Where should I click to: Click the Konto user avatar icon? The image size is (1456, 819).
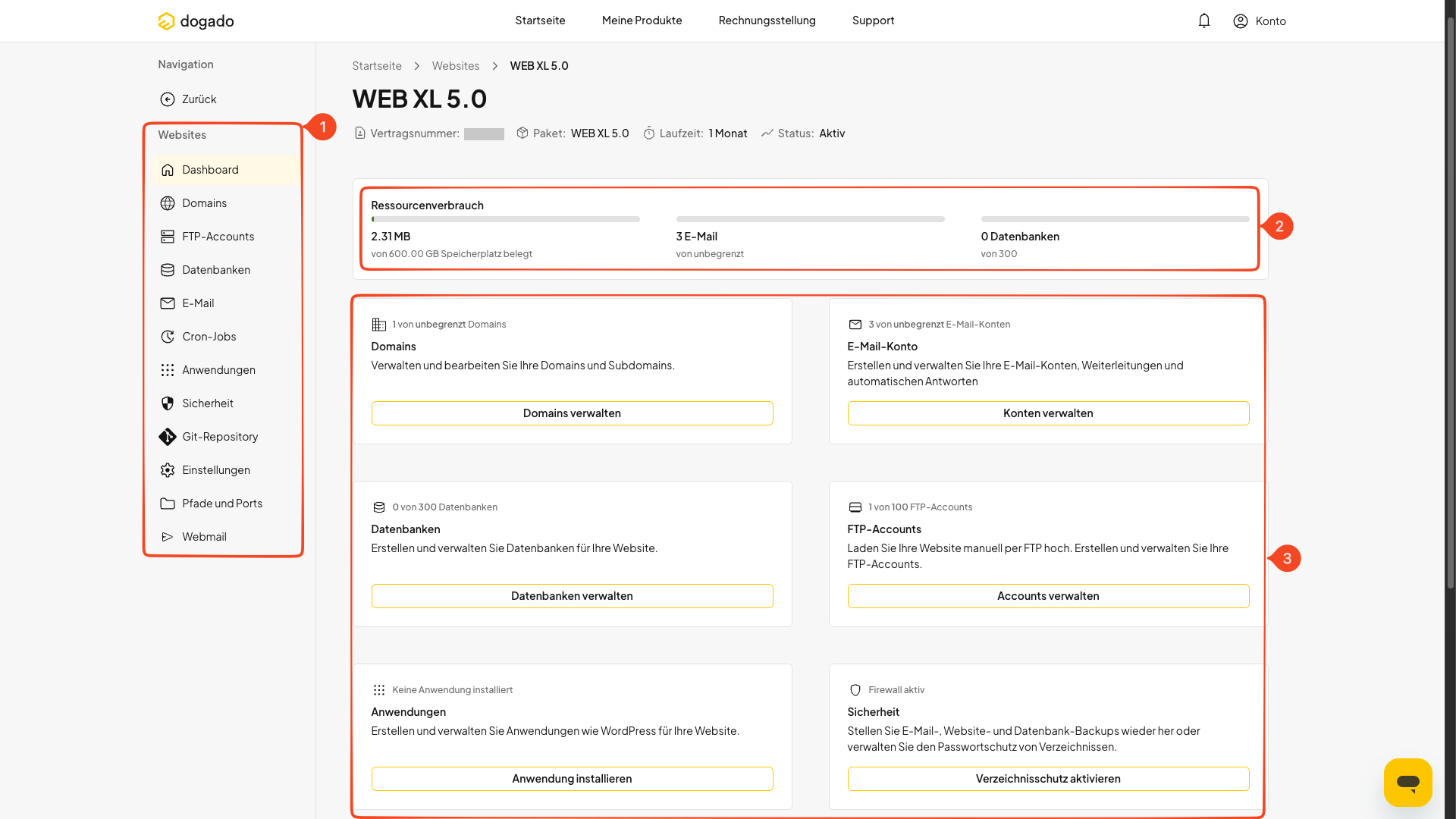pyautogui.click(x=1241, y=21)
